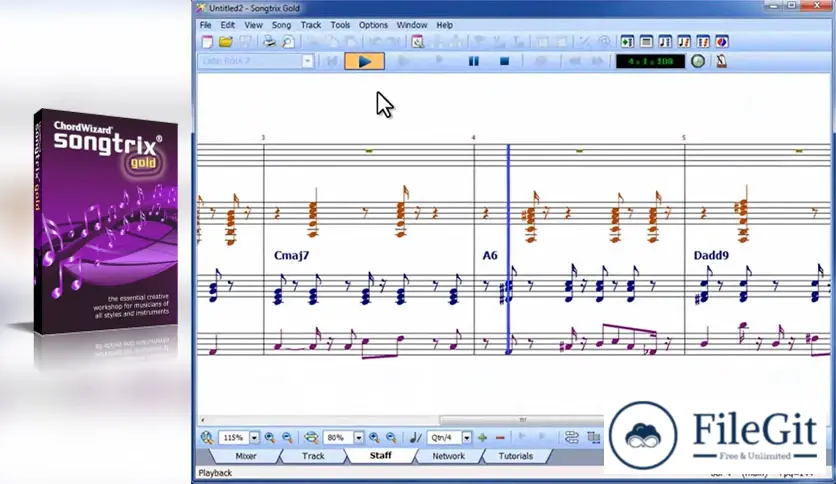
Task: Zoom in using icon right of 115%
Action: click(x=270, y=438)
